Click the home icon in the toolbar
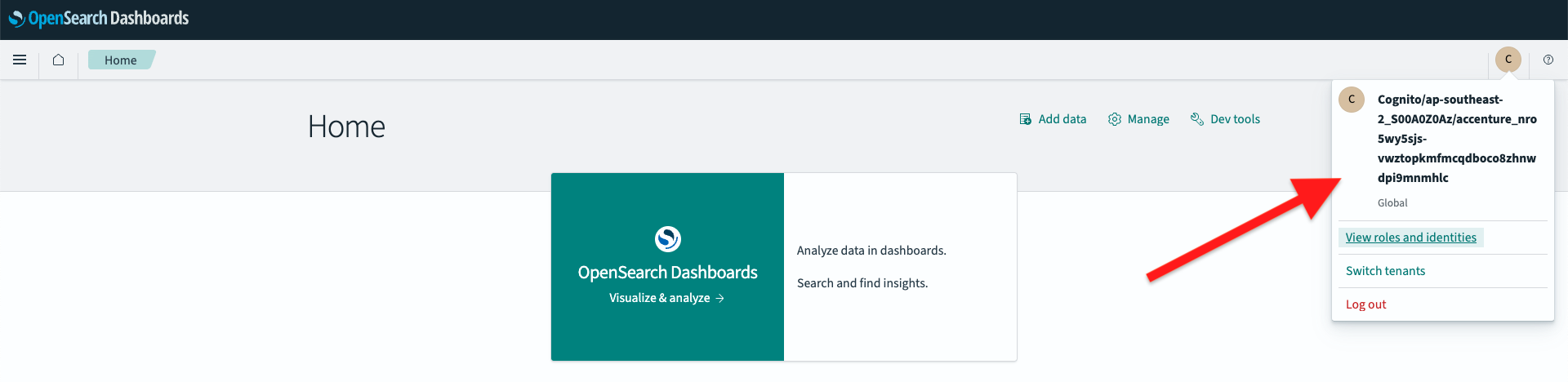The height and width of the screenshot is (382, 1568). coord(58,60)
